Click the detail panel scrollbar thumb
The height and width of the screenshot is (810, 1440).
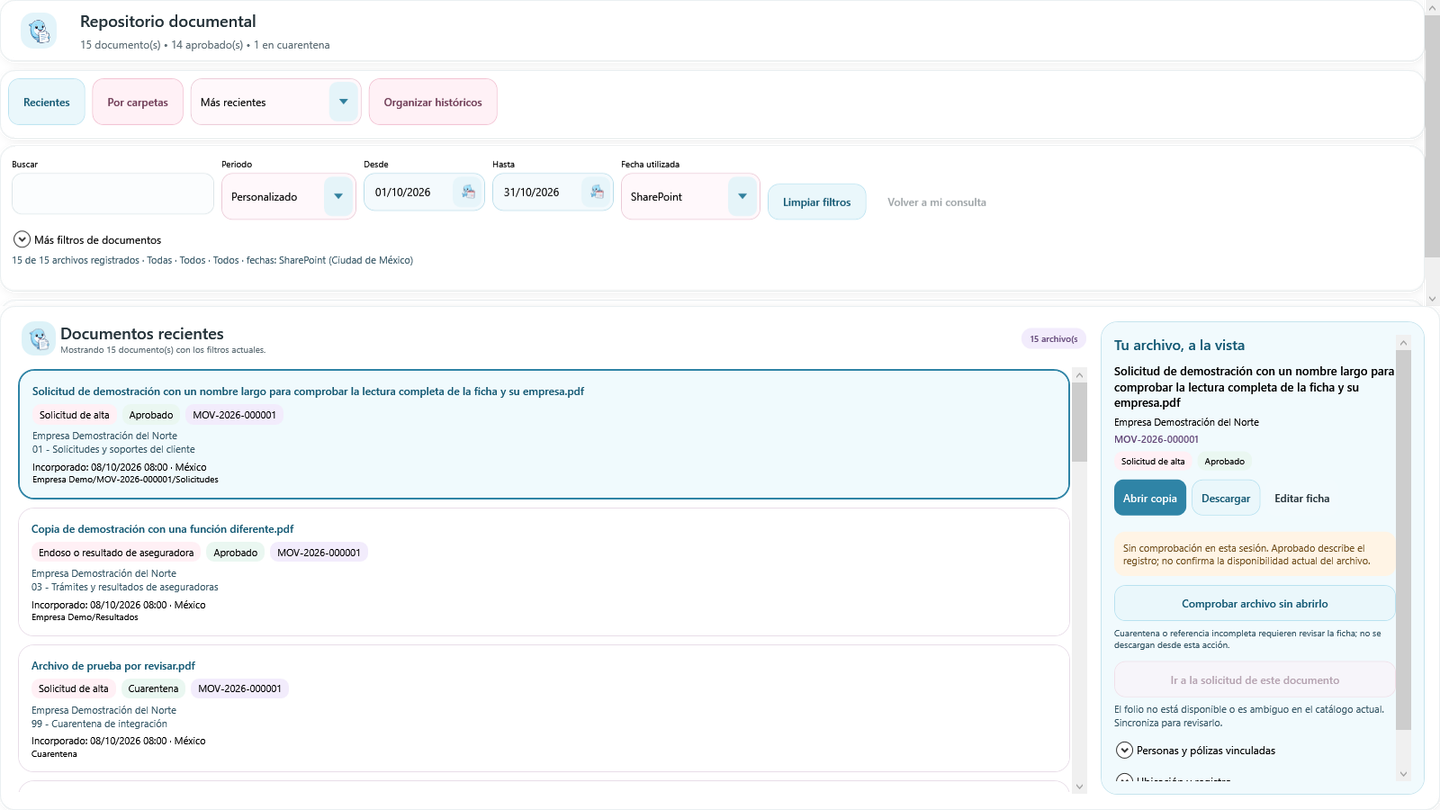tap(1403, 540)
